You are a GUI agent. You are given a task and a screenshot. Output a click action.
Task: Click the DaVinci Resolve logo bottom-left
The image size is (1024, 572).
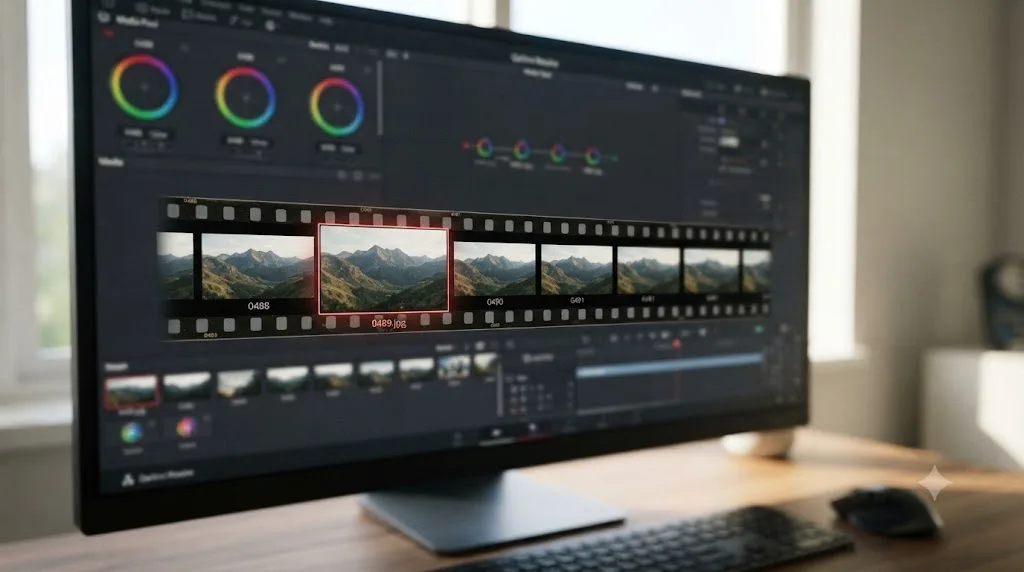(128, 480)
